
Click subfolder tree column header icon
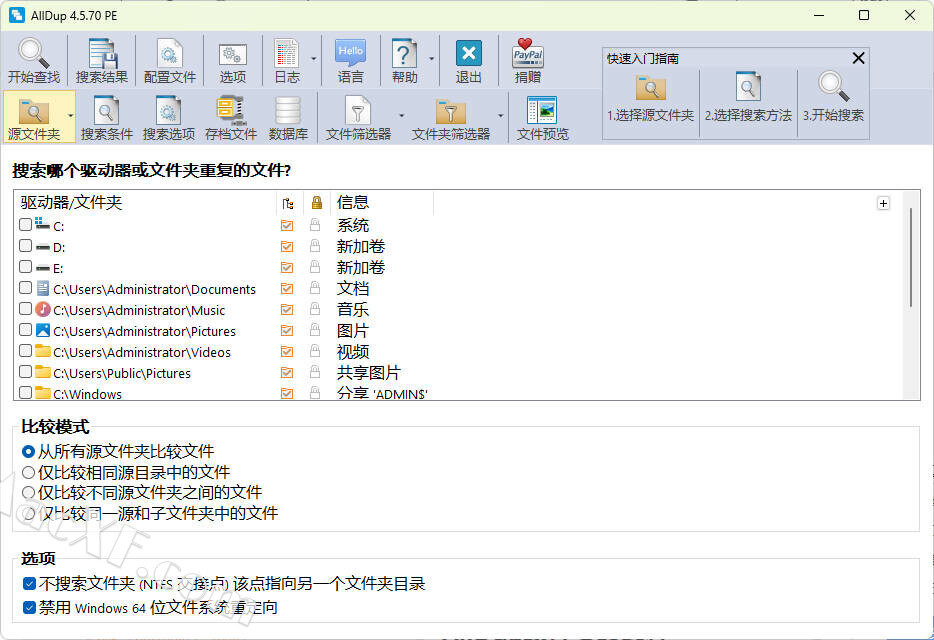tap(288, 203)
